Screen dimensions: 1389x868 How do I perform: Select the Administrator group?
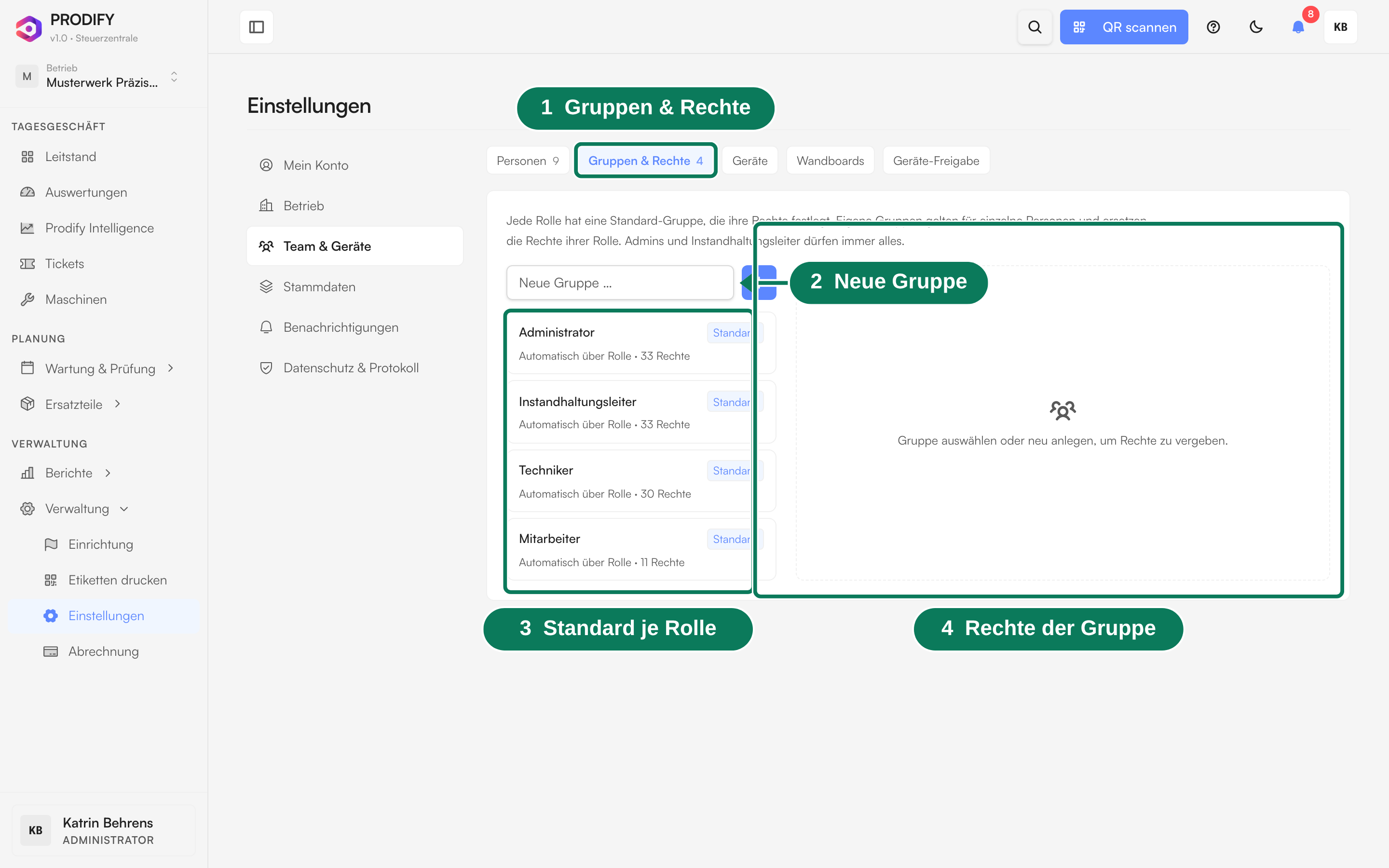pos(641,343)
